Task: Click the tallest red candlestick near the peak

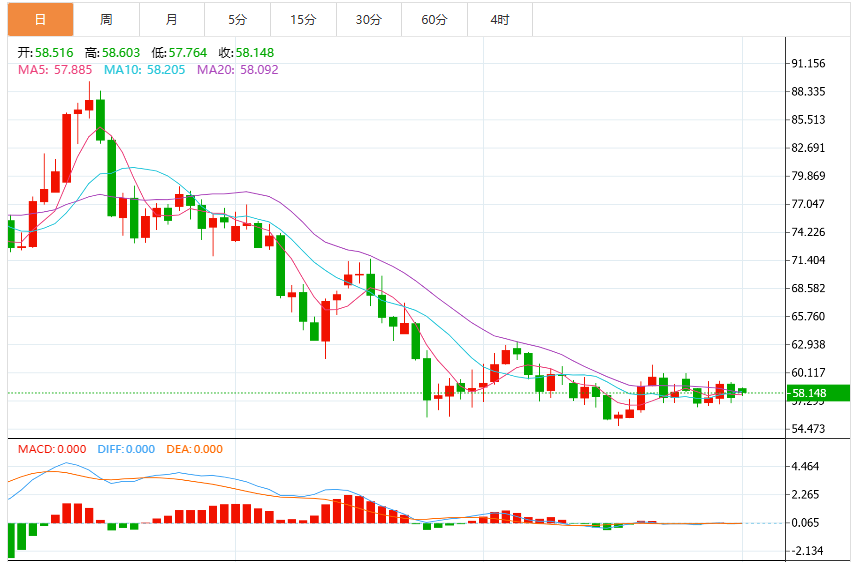Action: click(67, 148)
